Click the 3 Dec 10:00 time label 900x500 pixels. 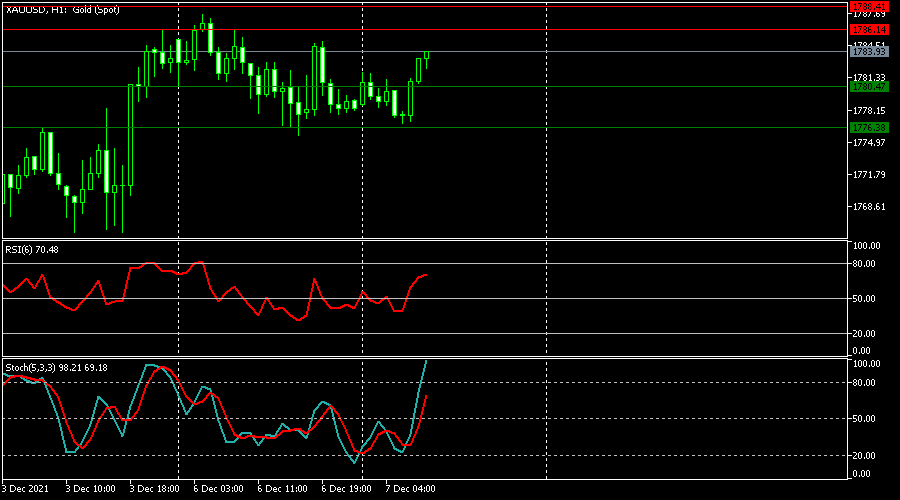(90, 489)
